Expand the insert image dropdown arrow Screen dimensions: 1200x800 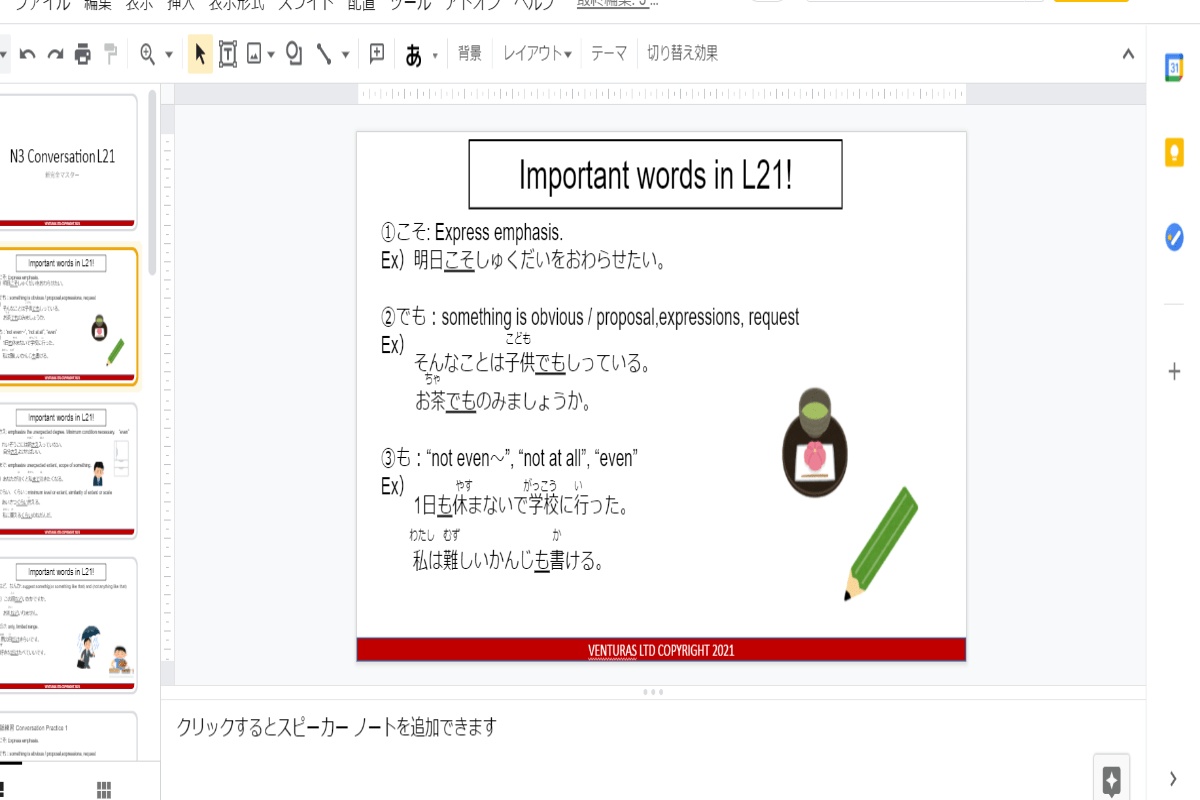pos(271,55)
